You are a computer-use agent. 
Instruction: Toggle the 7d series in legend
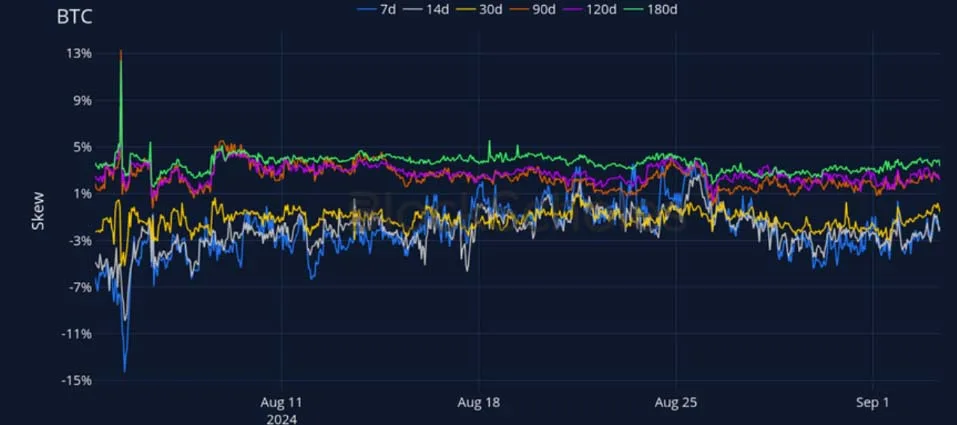(377, 9)
